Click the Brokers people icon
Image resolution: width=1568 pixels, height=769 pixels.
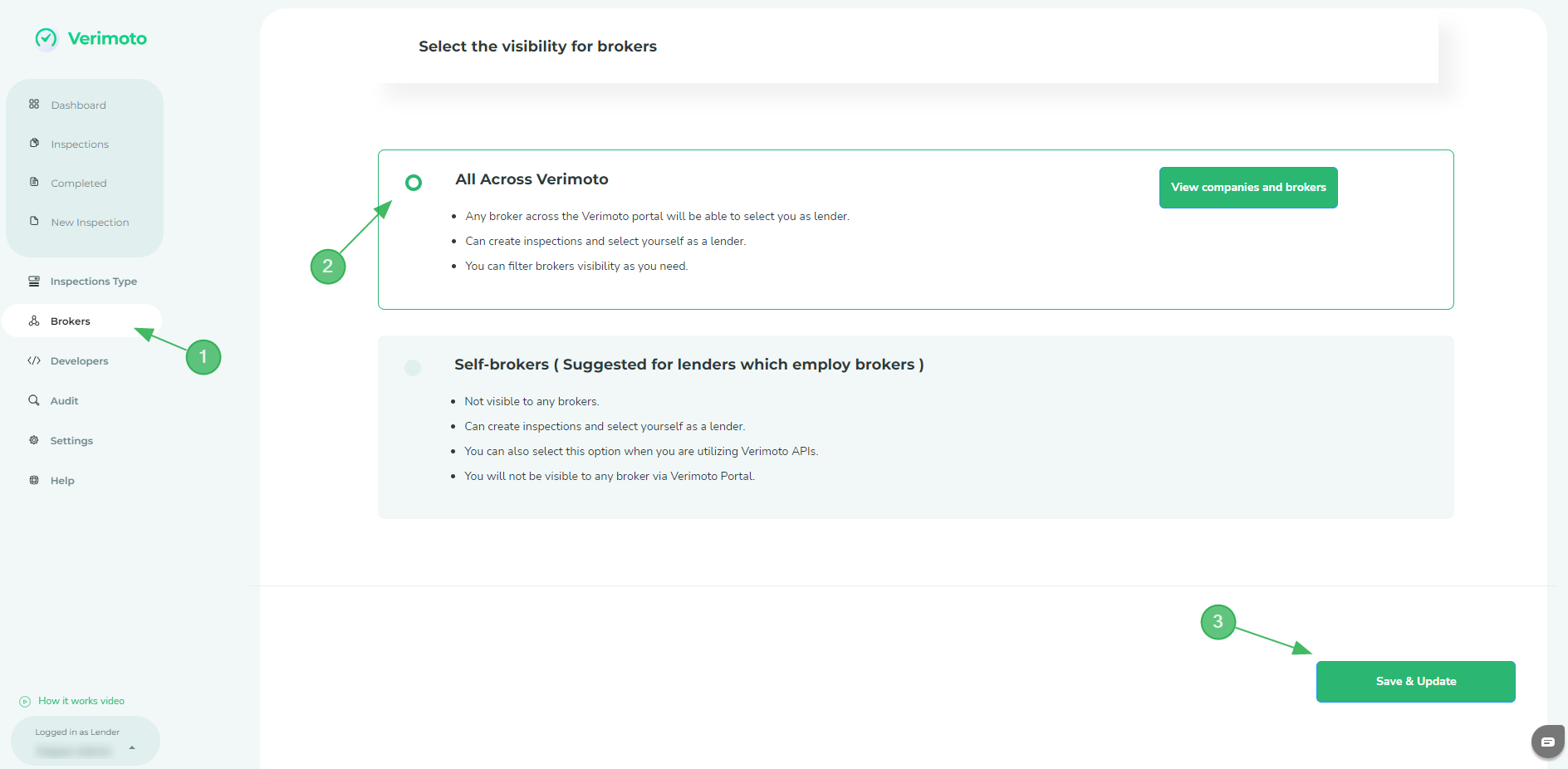(34, 321)
